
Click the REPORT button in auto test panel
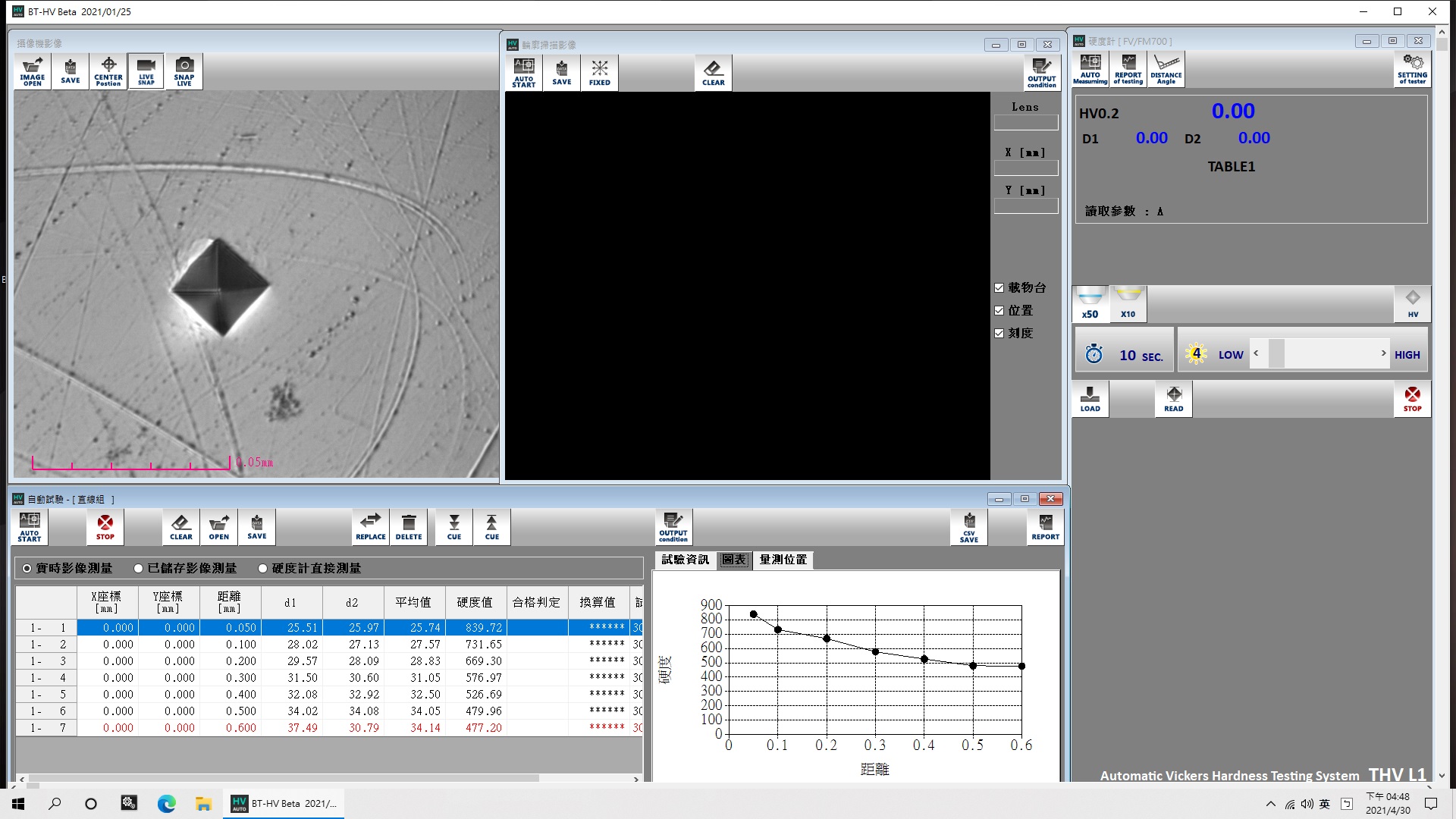pos(1045,526)
